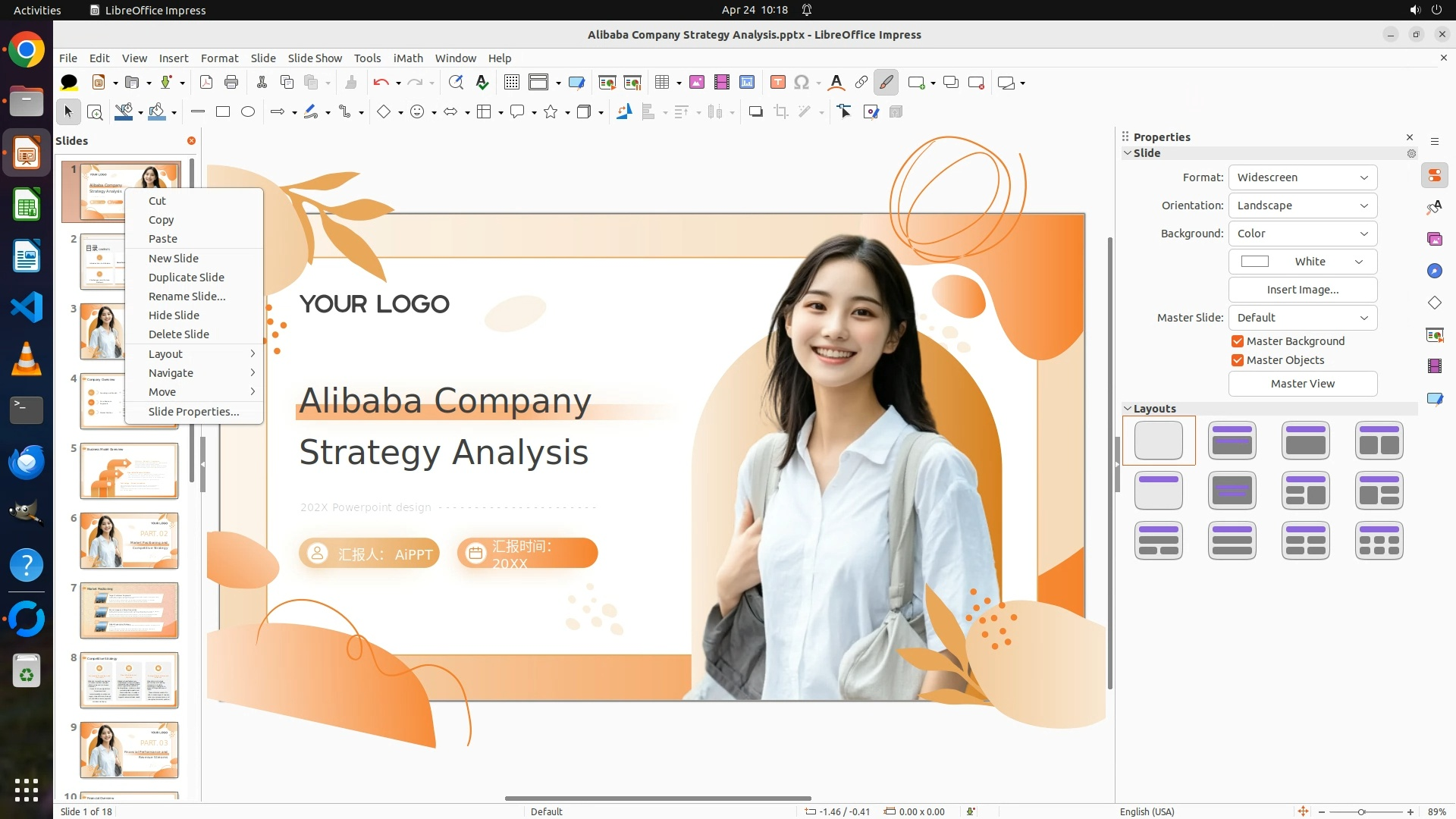Uncheck the Master Objects checkbox
The width and height of the screenshot is (1456, 819).
click(1238, 360)
